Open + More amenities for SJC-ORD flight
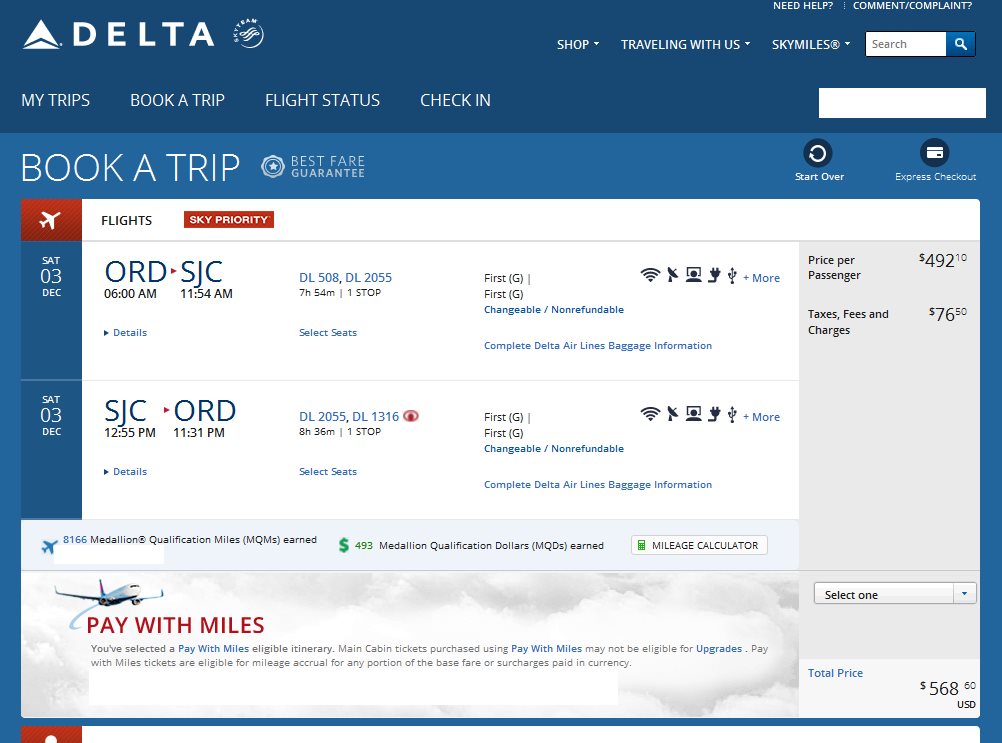The image size is (1002, 743). tap(761, 417)
